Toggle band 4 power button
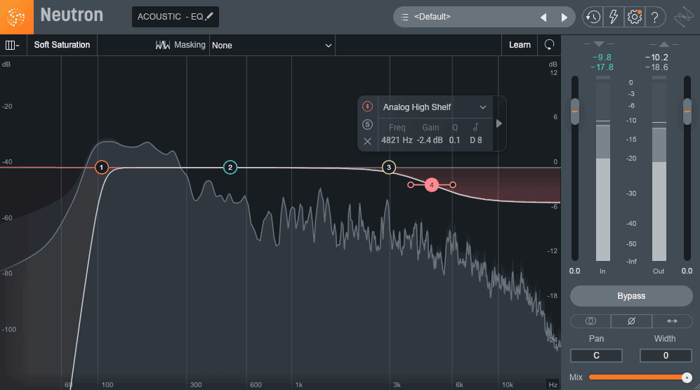Viewport: 700px width, 390px height. point(367,106)
